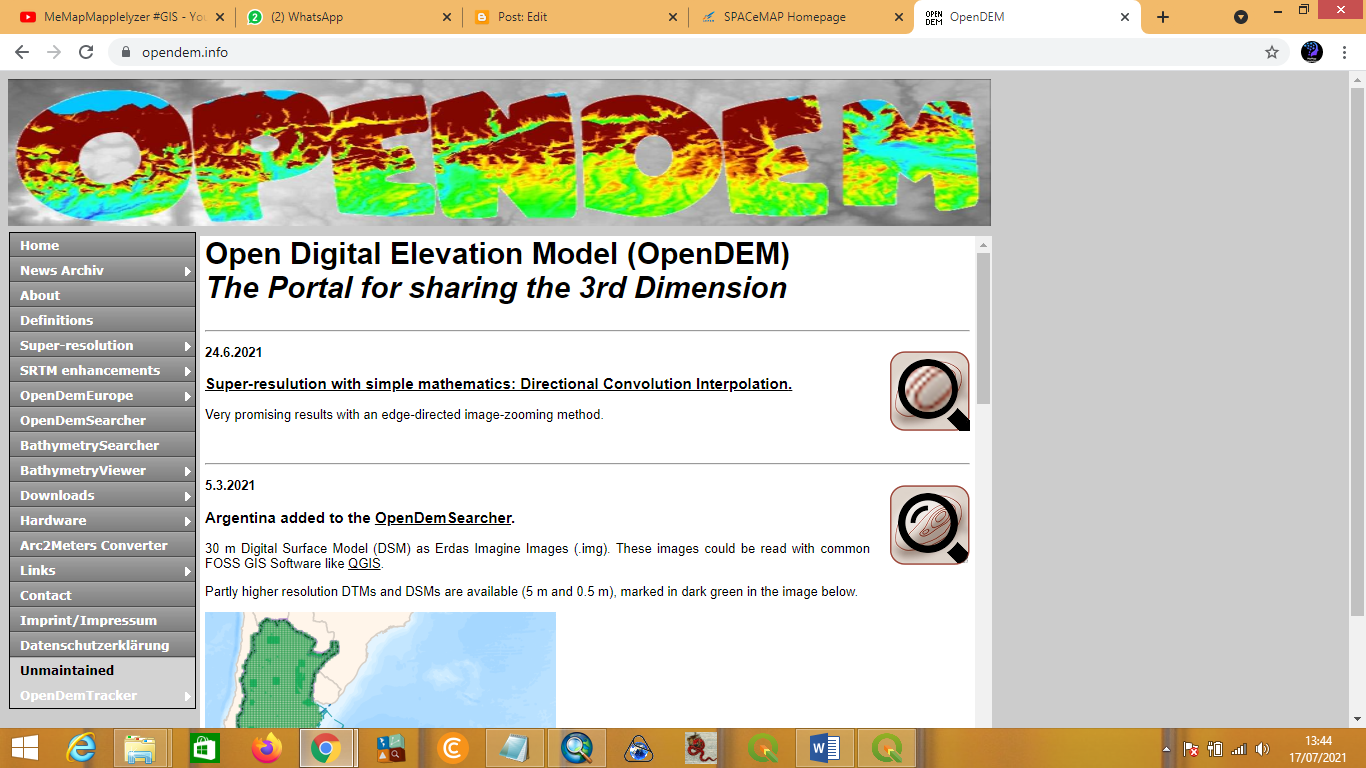Open the Contact page link

tap(102, 595)
